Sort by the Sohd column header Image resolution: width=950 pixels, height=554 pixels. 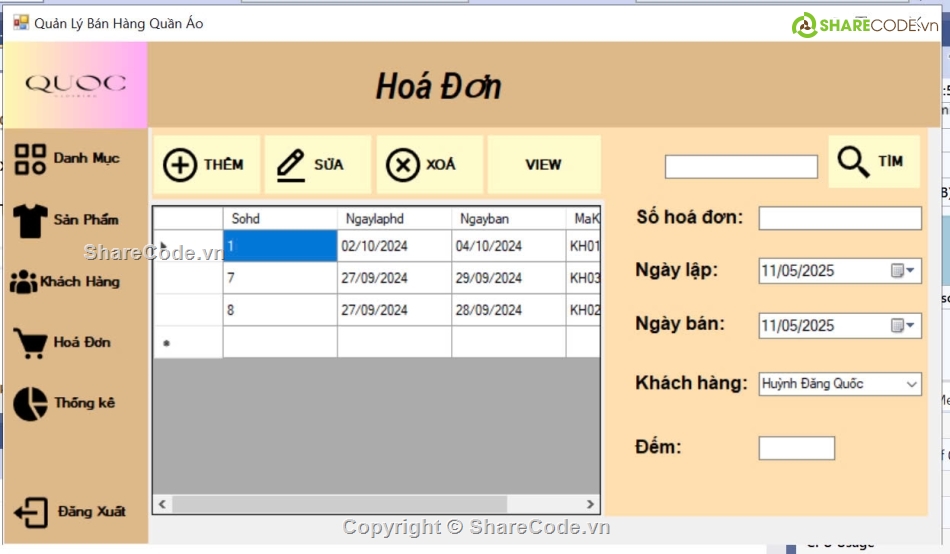280,219
